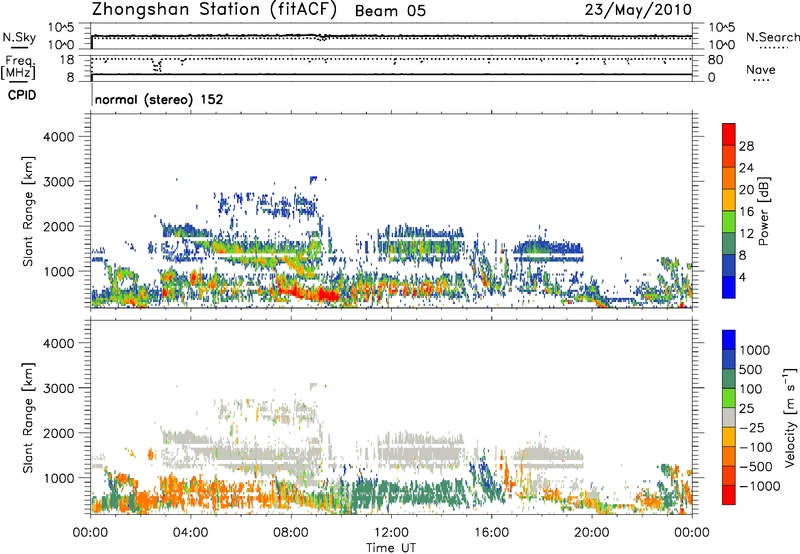Viewport: 800px width, 554px height.
Task: Click the 'Zhongshan Station (fitACF)' title text
Action: pyautogui.click(x=214, y=10)
